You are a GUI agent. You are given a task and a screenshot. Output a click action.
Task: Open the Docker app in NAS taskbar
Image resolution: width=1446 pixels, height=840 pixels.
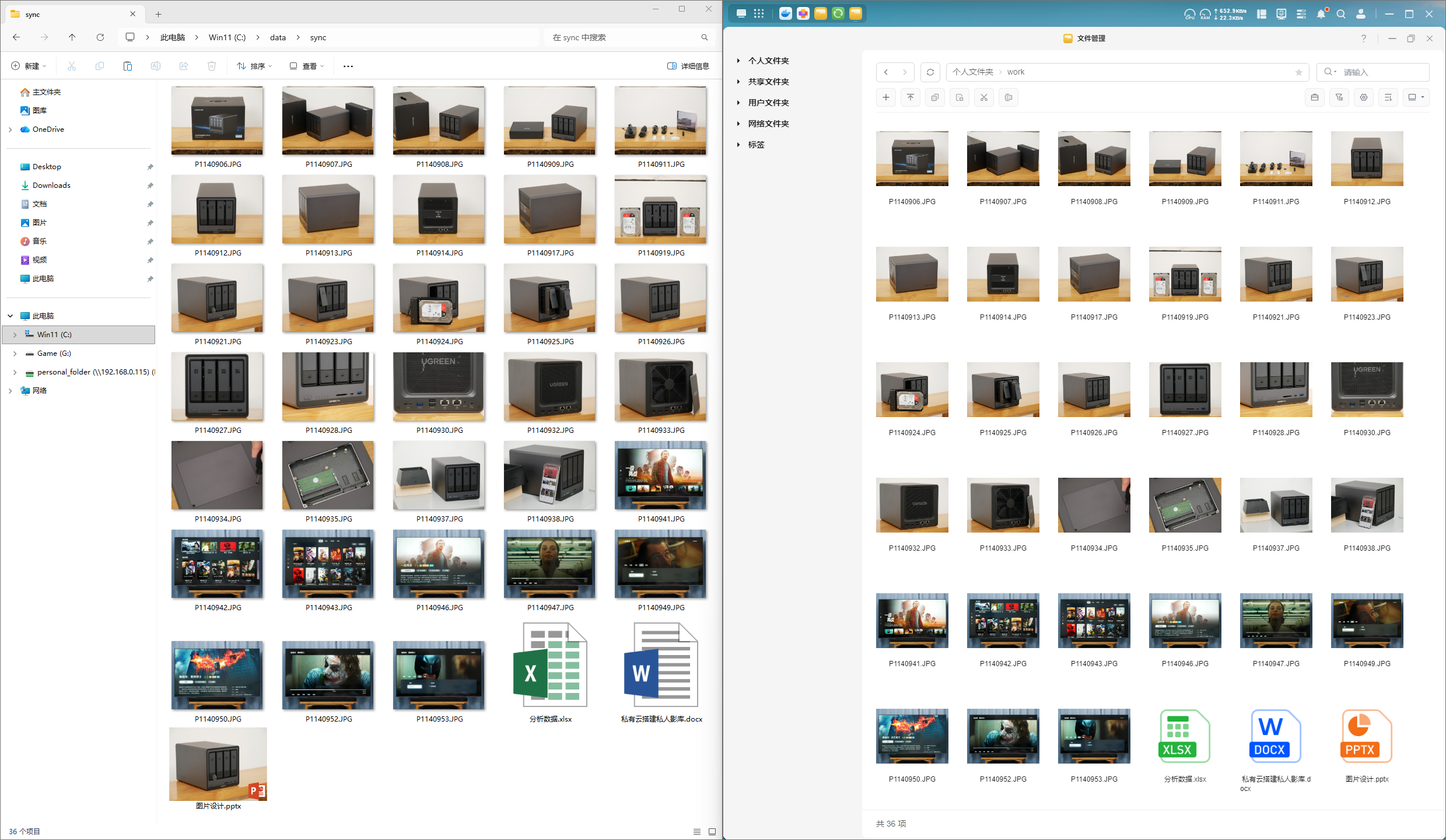[x=785, y=13]
